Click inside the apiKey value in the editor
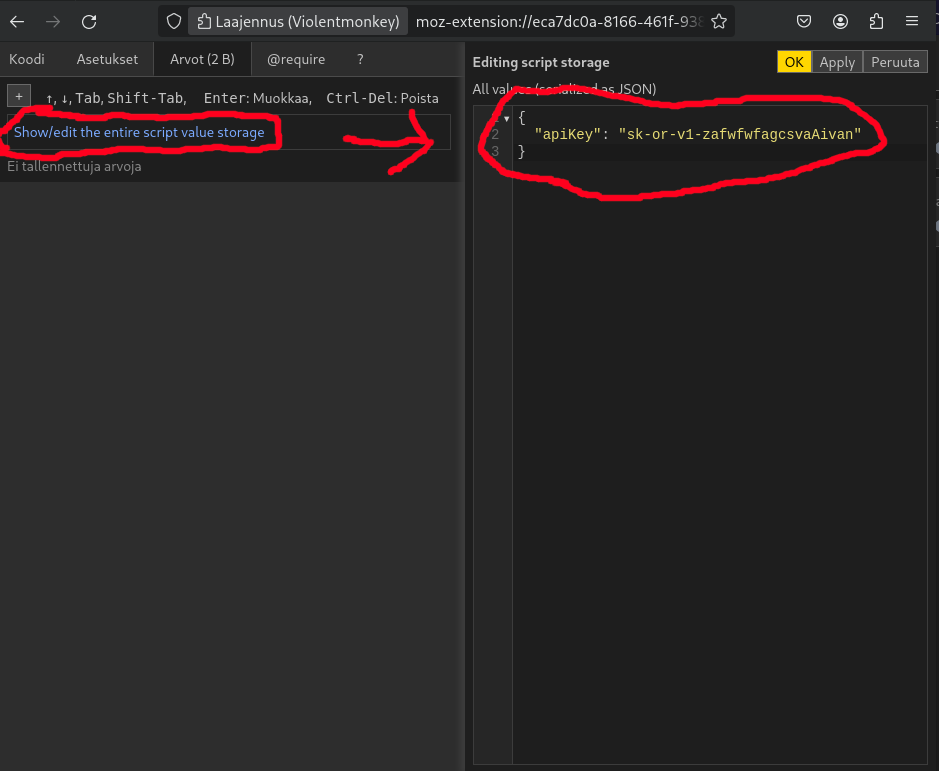This screenshot has width=939, height=771. tap(740, 134)
